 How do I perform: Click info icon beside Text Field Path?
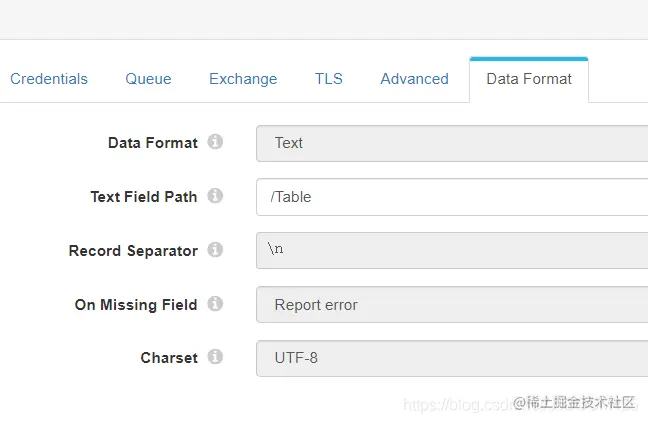pyautogui.click(x=215, y=196)
